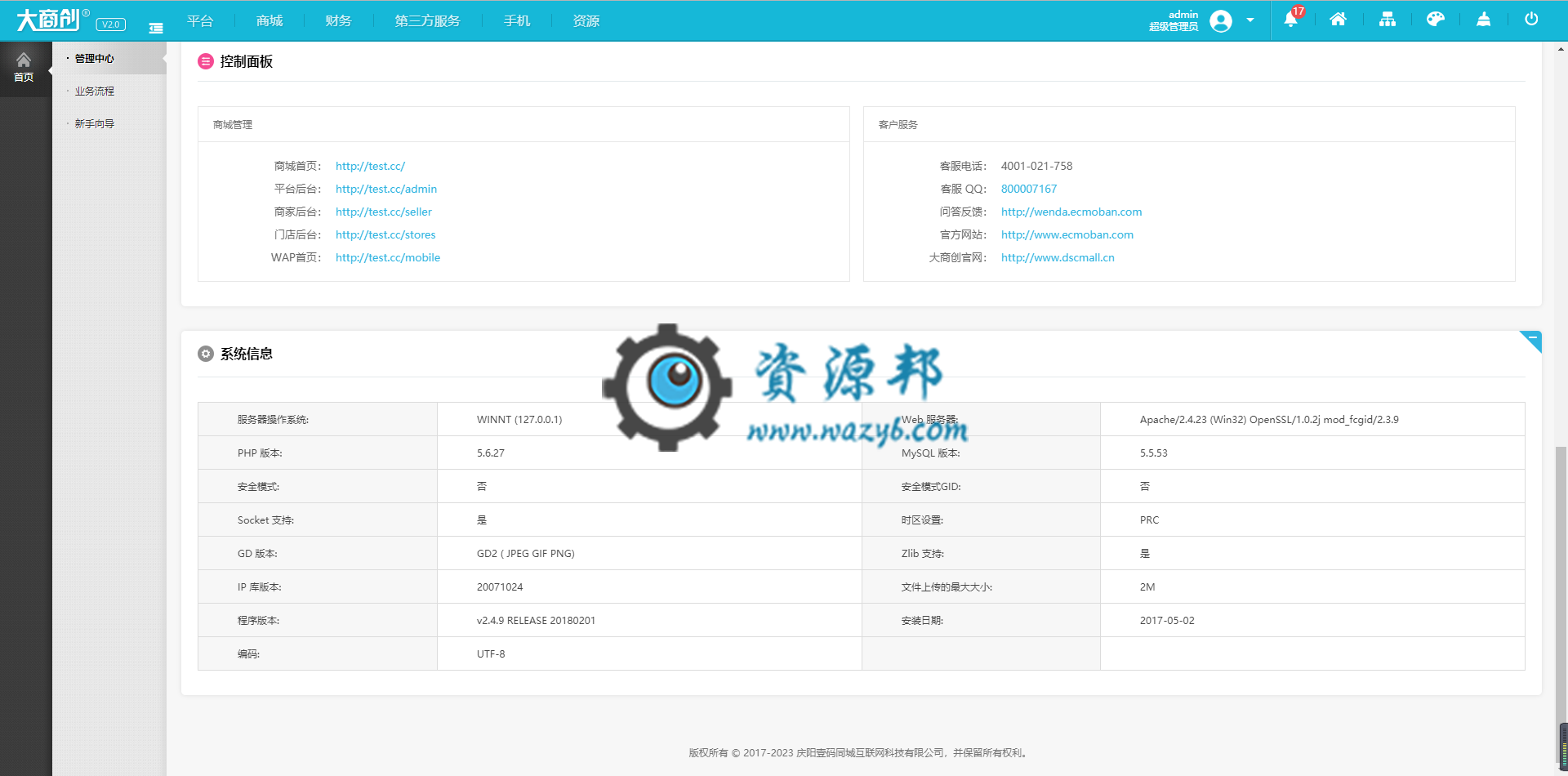The width and height of the screenshot is (1568, 776).
Task: Open the http://test.cc/admin link
Action: pos(386,189)
